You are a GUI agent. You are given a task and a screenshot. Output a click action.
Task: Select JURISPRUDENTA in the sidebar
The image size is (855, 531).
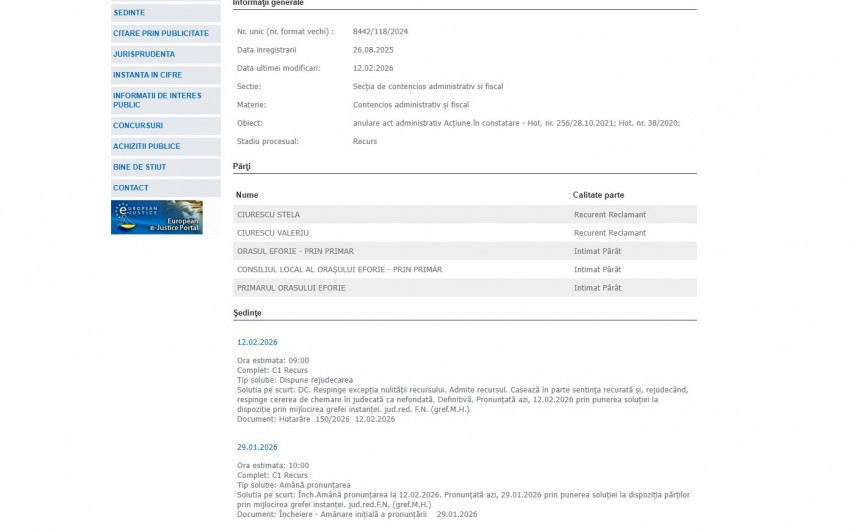144,55
